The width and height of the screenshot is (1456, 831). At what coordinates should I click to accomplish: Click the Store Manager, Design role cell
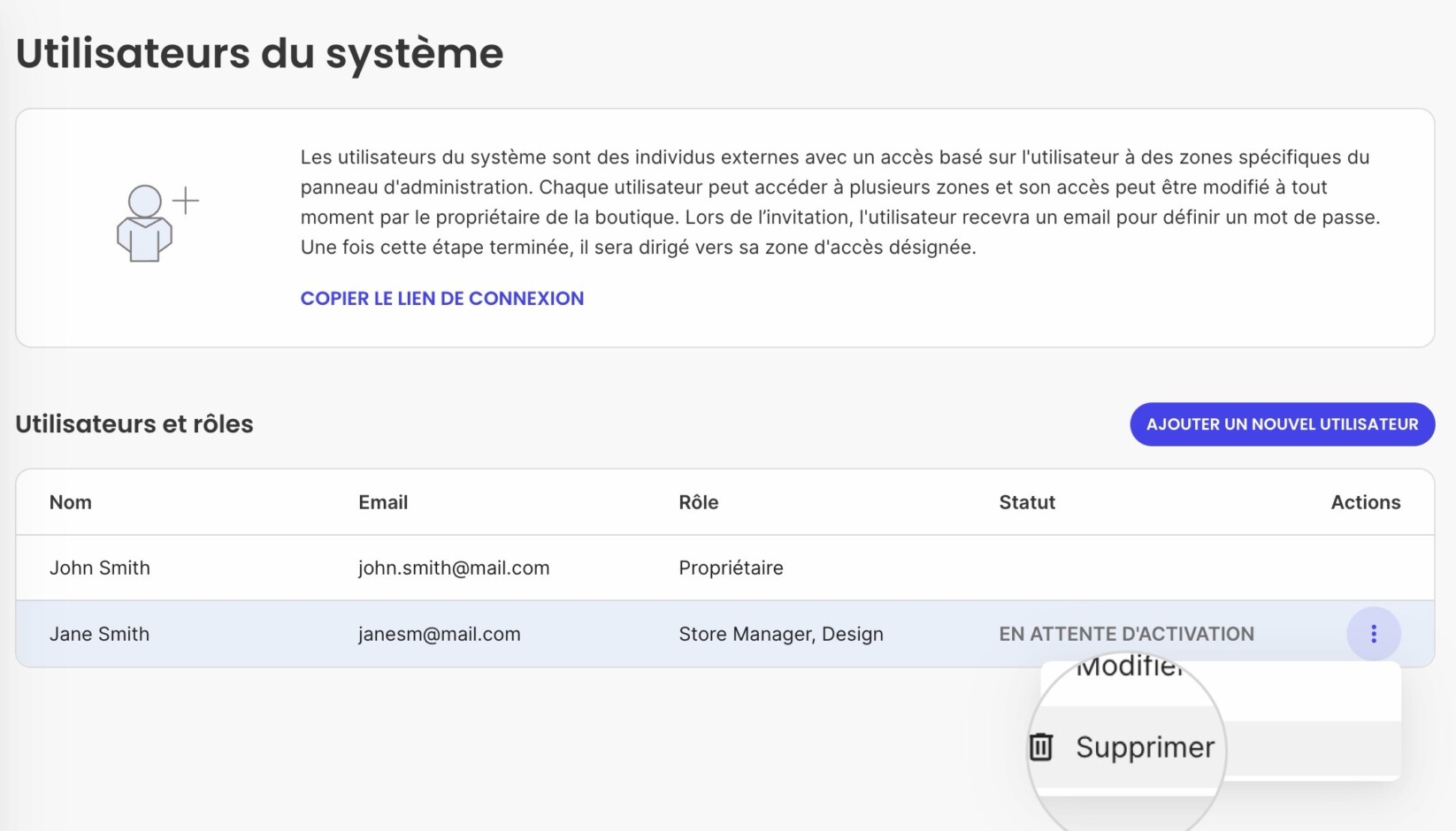pos(781,634)
